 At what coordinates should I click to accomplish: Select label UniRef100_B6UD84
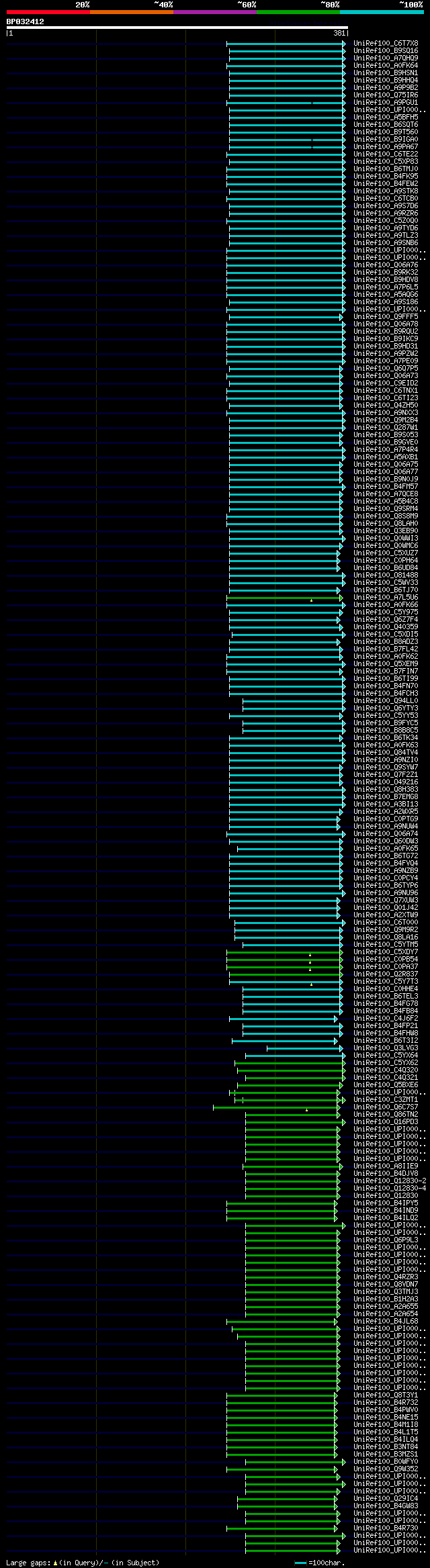click(x=386, y=567)
